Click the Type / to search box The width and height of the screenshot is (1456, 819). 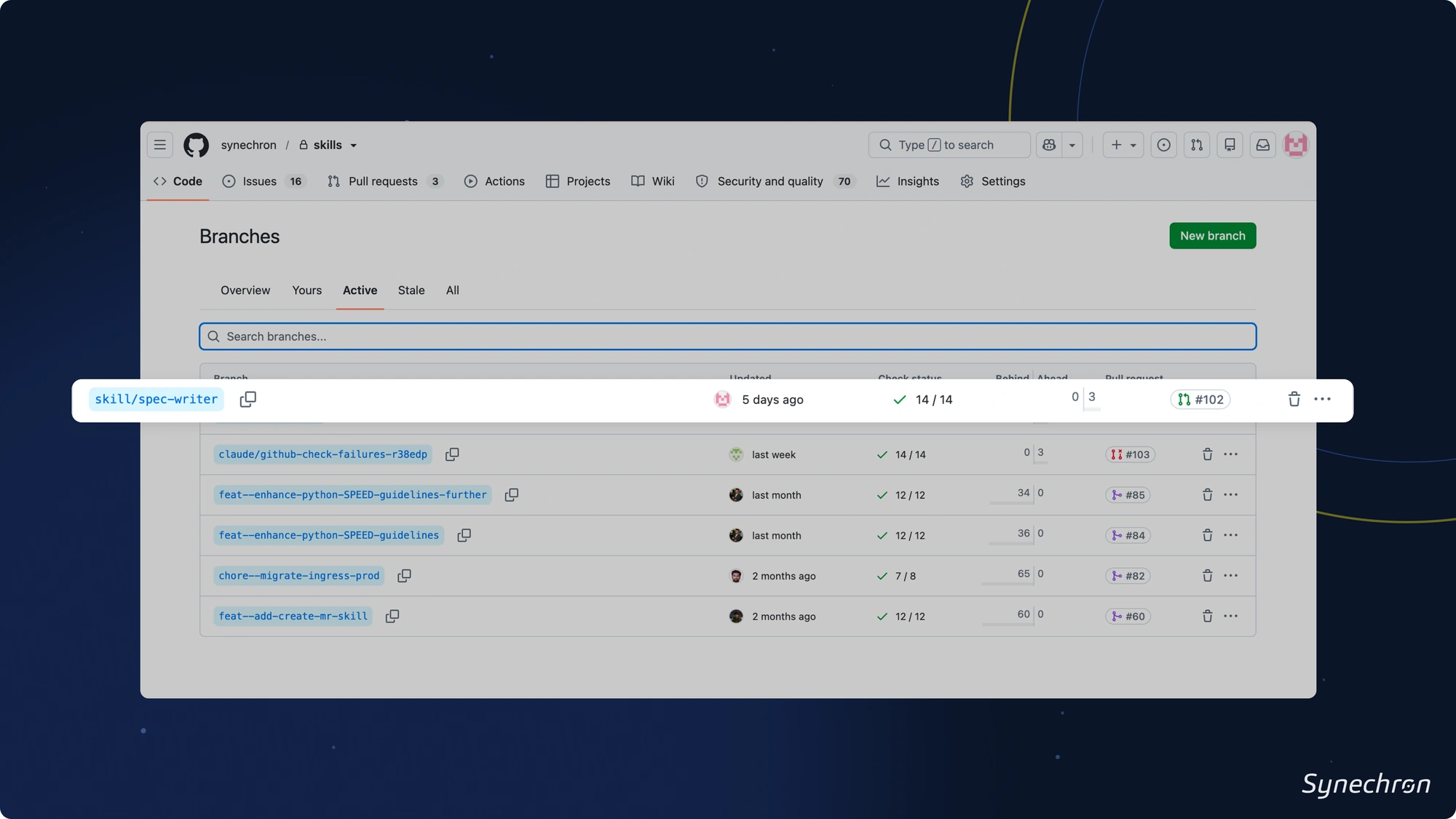point(949,145)
